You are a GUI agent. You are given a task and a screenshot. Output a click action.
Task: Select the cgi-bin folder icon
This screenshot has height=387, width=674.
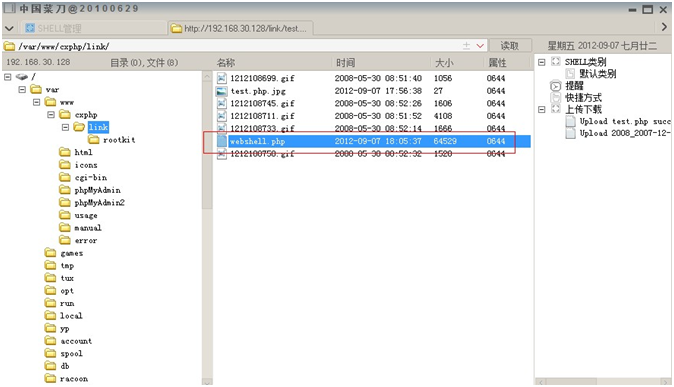(65, 177)
